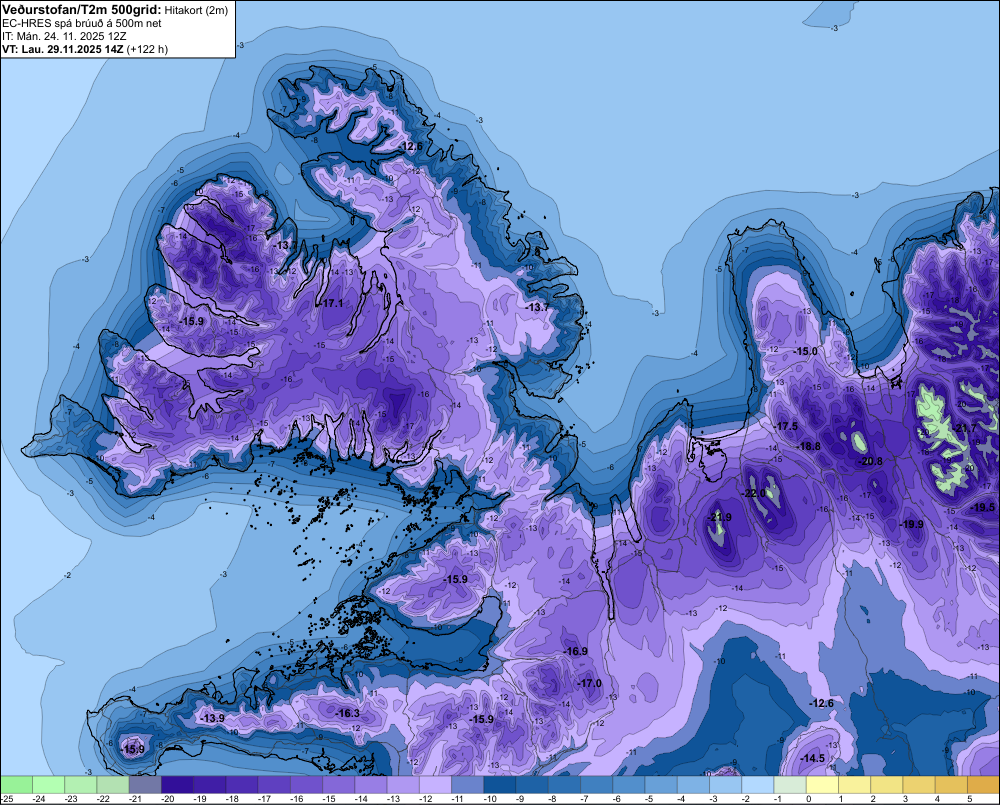Click the light green legend swatch above -25
1000x805 pixels.
pos(16,785)
